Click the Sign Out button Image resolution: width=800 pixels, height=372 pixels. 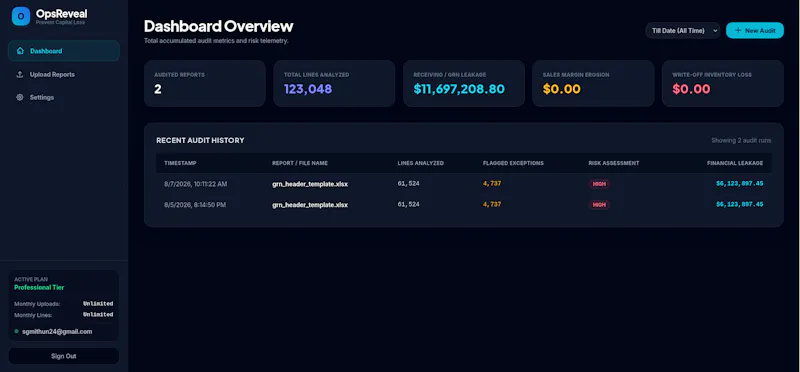64,356
